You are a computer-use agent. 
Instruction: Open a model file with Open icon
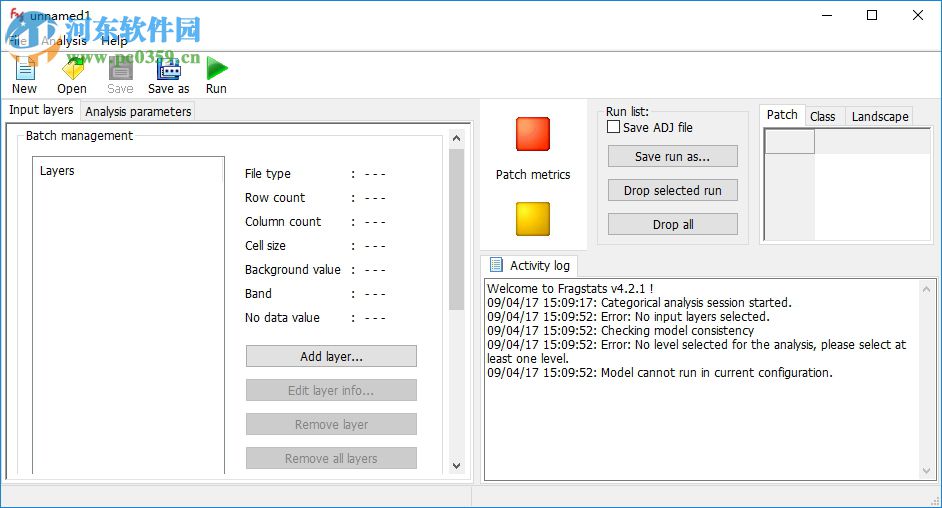pyautogui.click(x=73, y=68)
